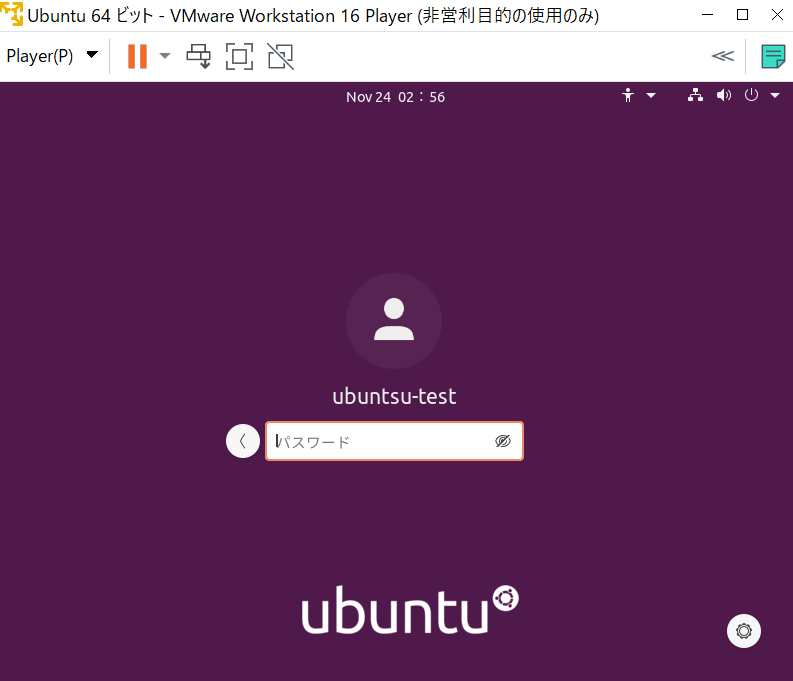Collapse the toolbar with the double chevron
This screenshot has width=793, height=681.
tap(722, 56)
